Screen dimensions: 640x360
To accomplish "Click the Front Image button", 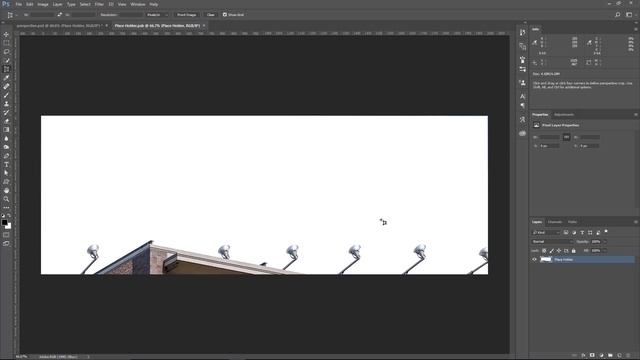I will point(187,15).
